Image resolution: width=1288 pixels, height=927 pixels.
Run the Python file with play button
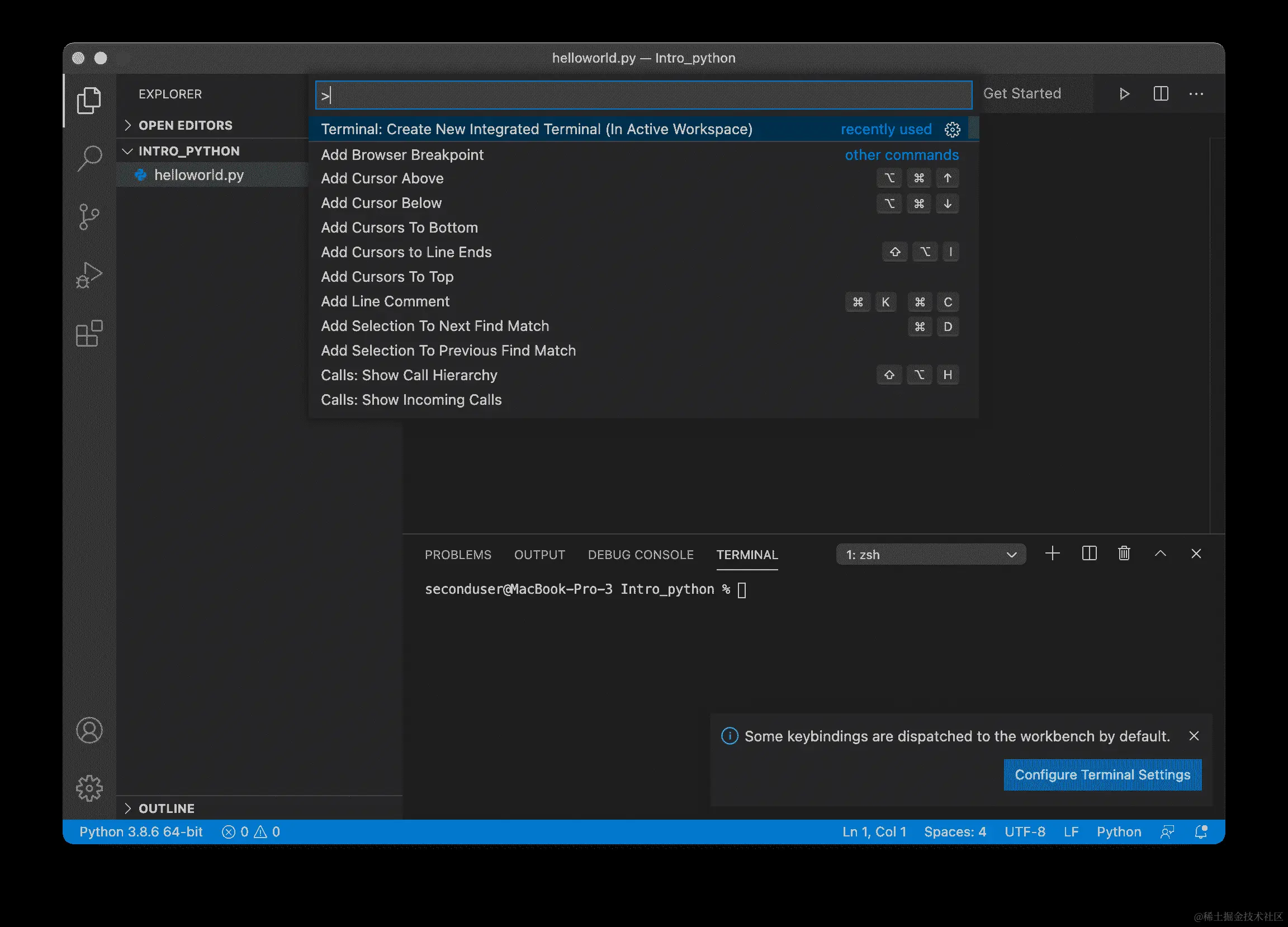point(1124,94)
